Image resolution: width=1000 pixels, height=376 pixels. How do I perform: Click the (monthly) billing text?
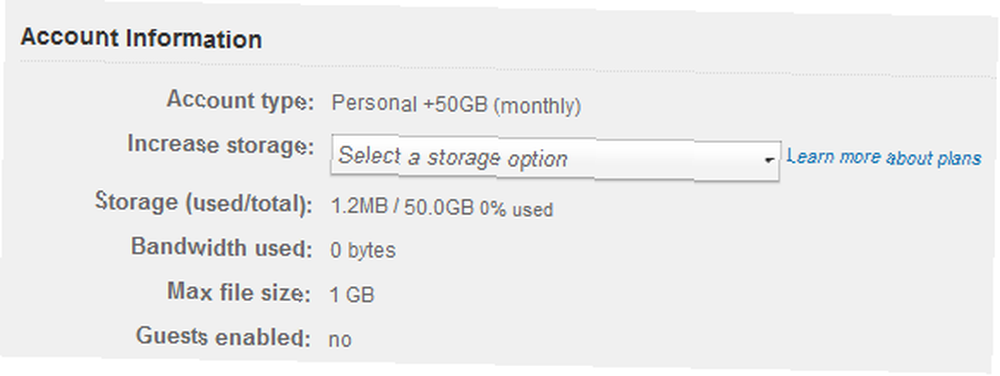pyautogui.click(x=537, y=106)
